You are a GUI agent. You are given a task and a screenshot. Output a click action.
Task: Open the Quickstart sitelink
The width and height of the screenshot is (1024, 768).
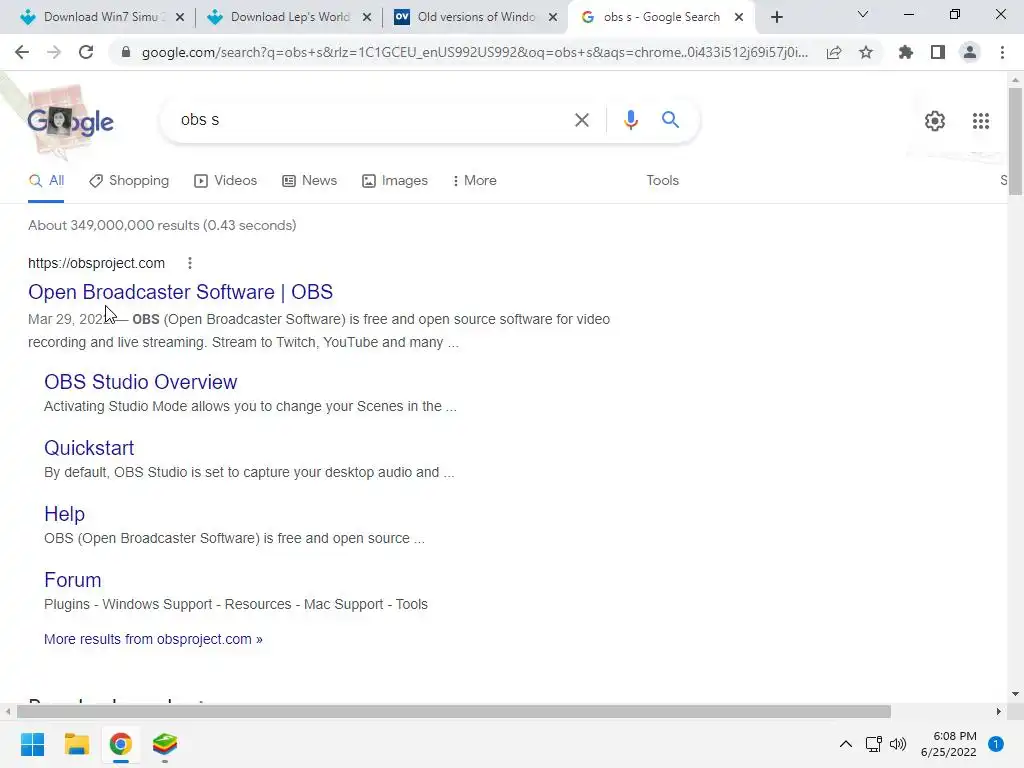pos(89,448)
